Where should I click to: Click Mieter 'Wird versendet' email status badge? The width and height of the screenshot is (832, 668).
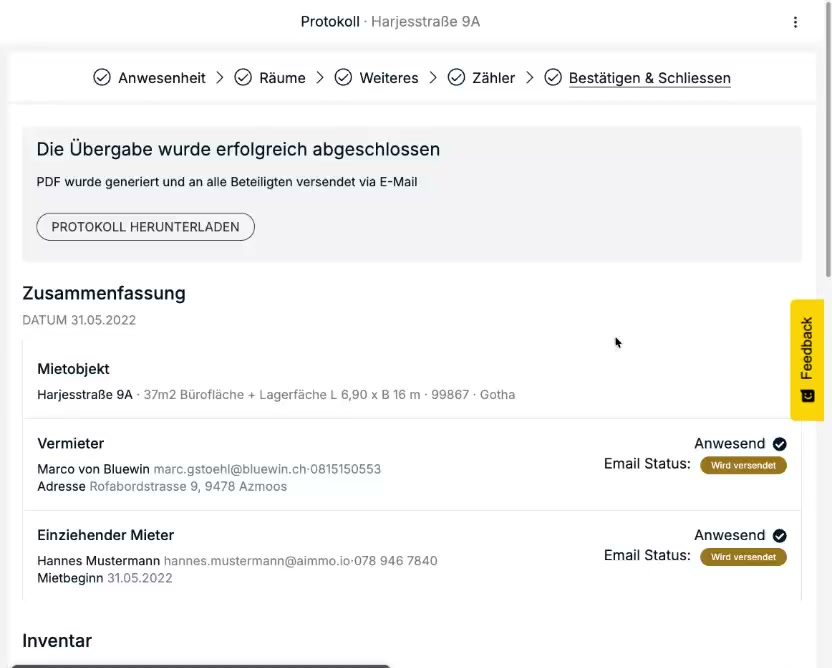[743, 557]
